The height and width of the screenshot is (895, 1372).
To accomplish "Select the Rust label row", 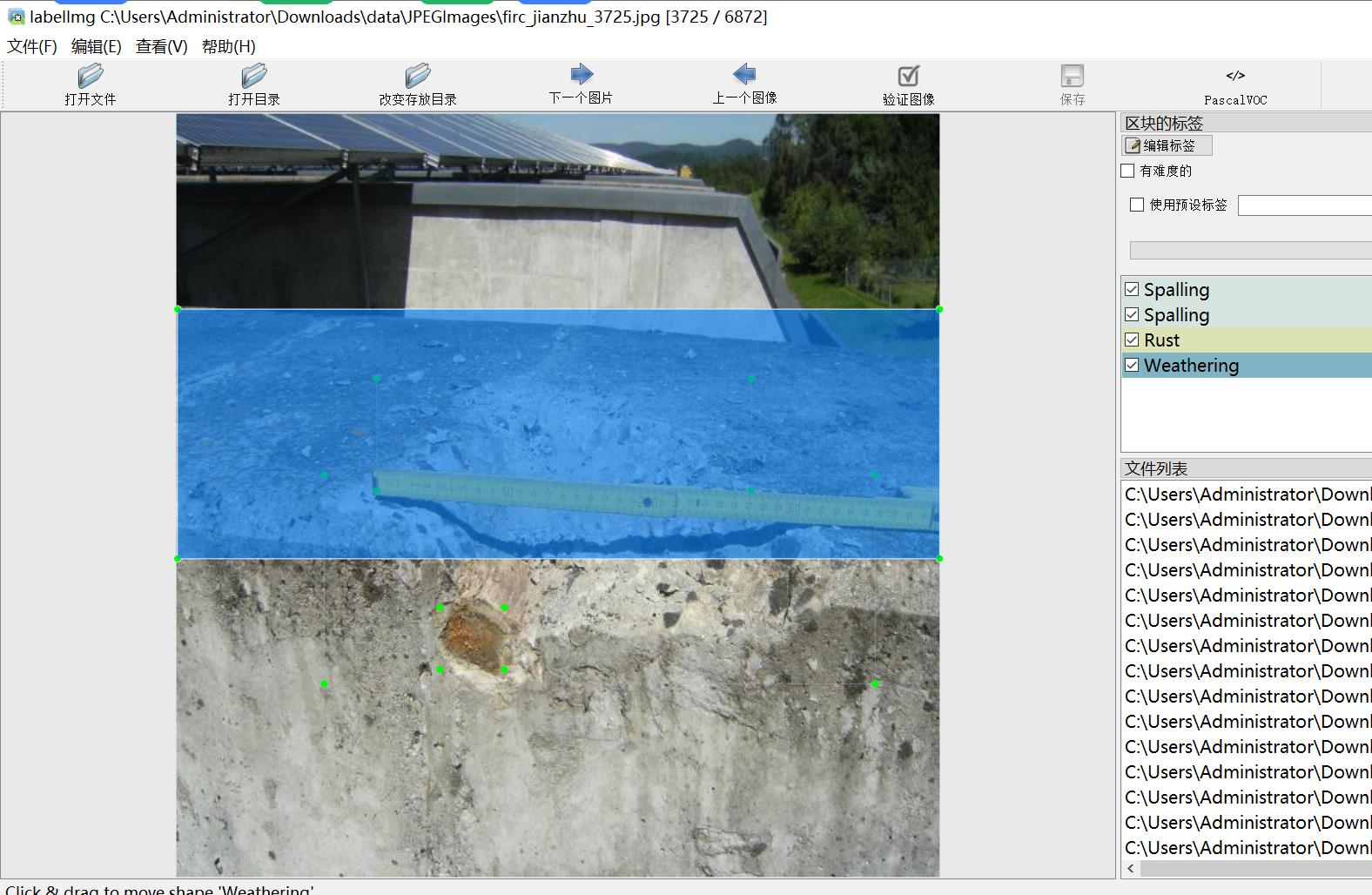I will coord(1247,340).
